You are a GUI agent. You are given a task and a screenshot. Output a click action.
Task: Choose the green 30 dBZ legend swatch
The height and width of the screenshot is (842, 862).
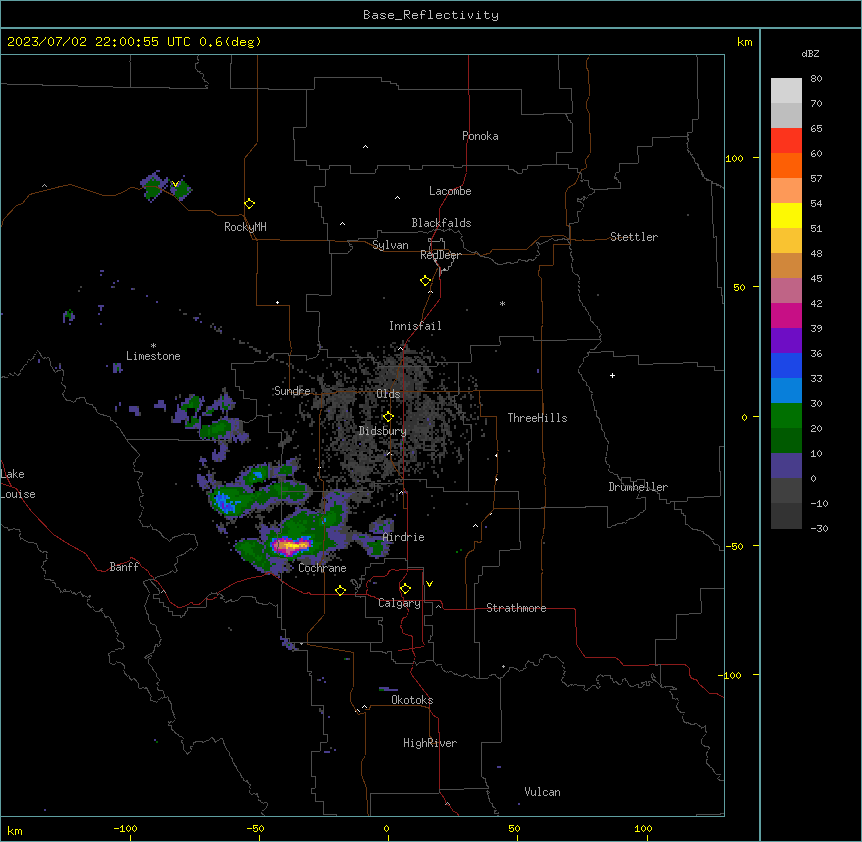point(786,416)
